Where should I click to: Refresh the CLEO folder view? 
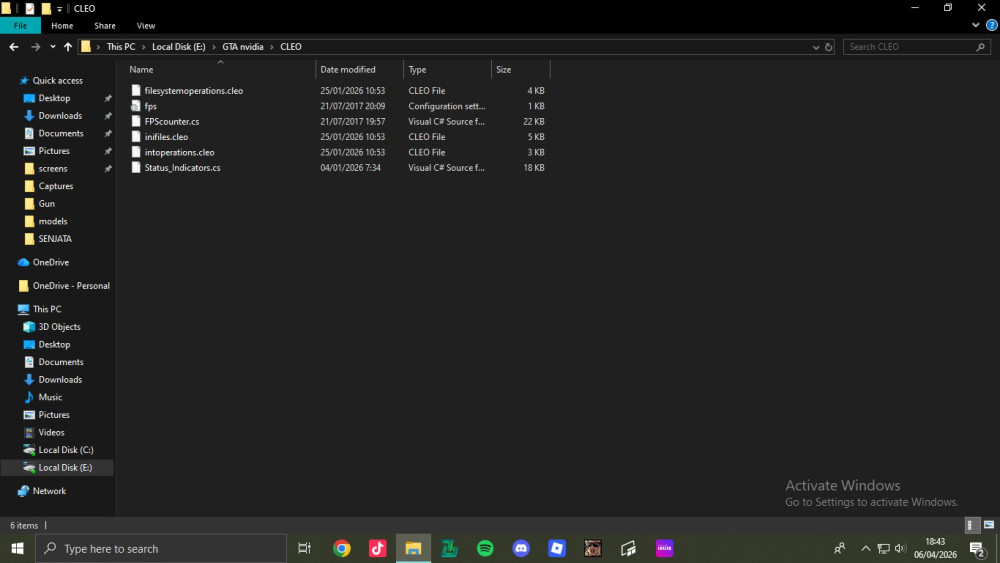828,47
